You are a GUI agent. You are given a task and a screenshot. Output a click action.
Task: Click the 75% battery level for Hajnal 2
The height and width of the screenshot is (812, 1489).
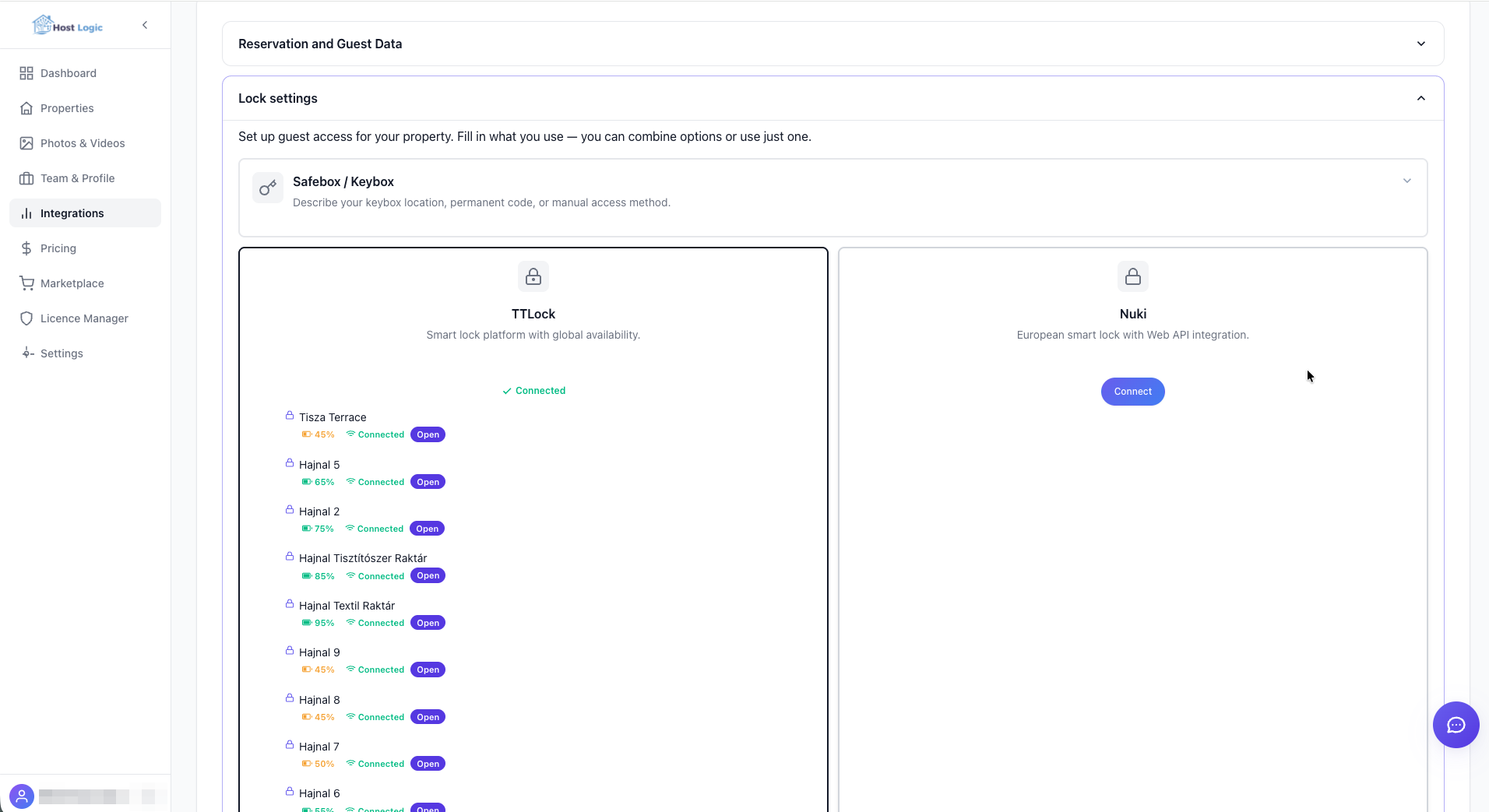click(x=324, y=529)
